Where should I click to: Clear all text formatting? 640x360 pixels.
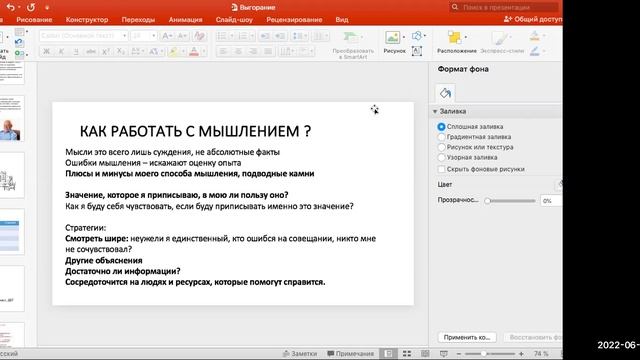[x=199, y=36]
